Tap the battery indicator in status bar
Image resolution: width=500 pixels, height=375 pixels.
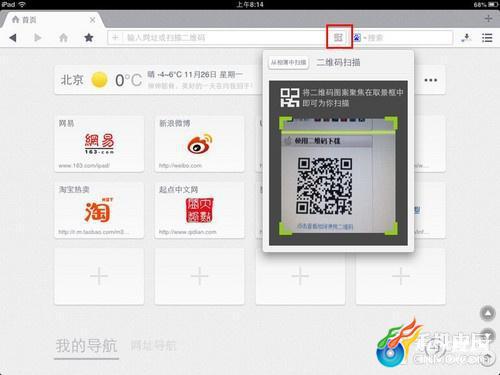pos(493,5)
